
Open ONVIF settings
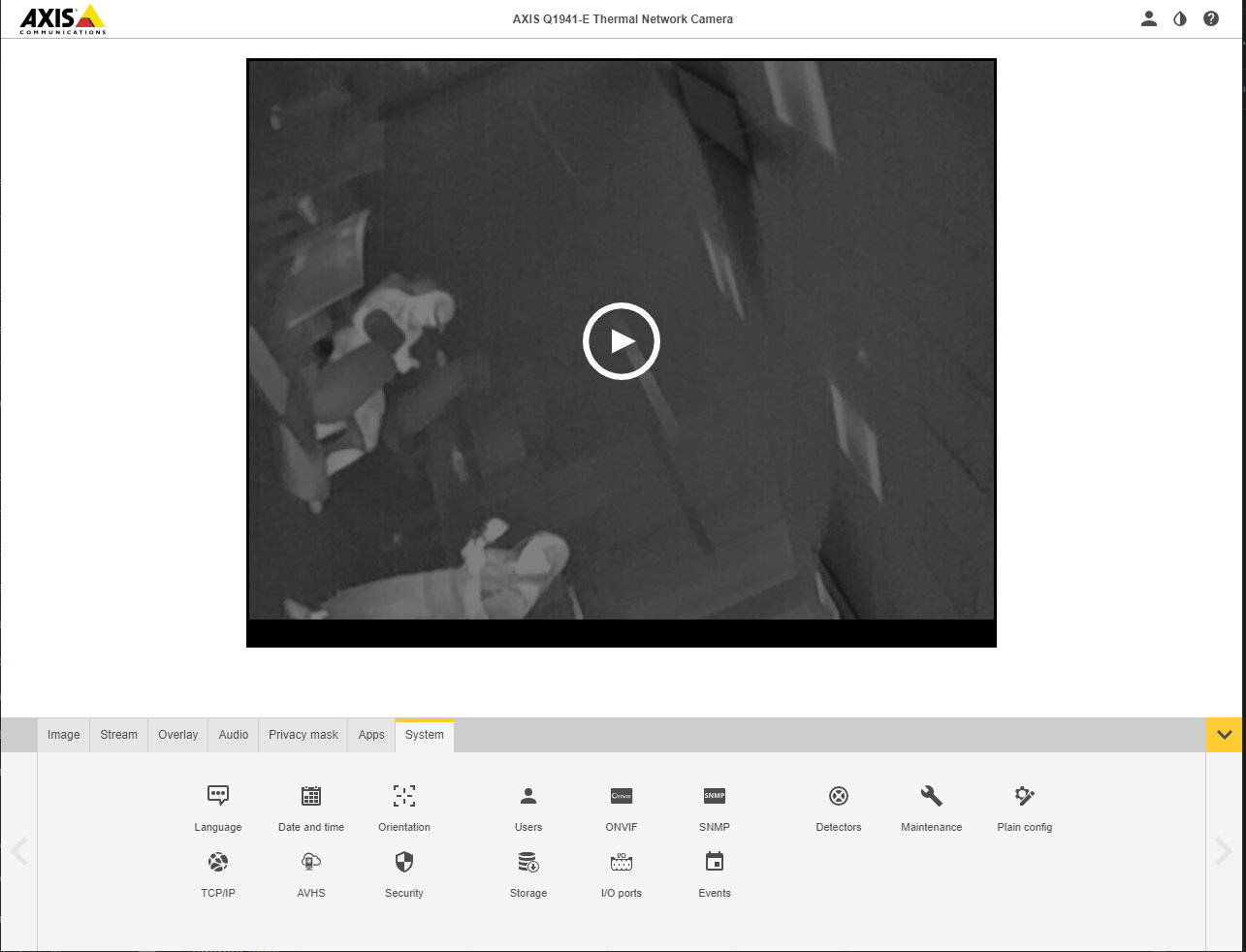pyautogui.click(x=622, y=797)
